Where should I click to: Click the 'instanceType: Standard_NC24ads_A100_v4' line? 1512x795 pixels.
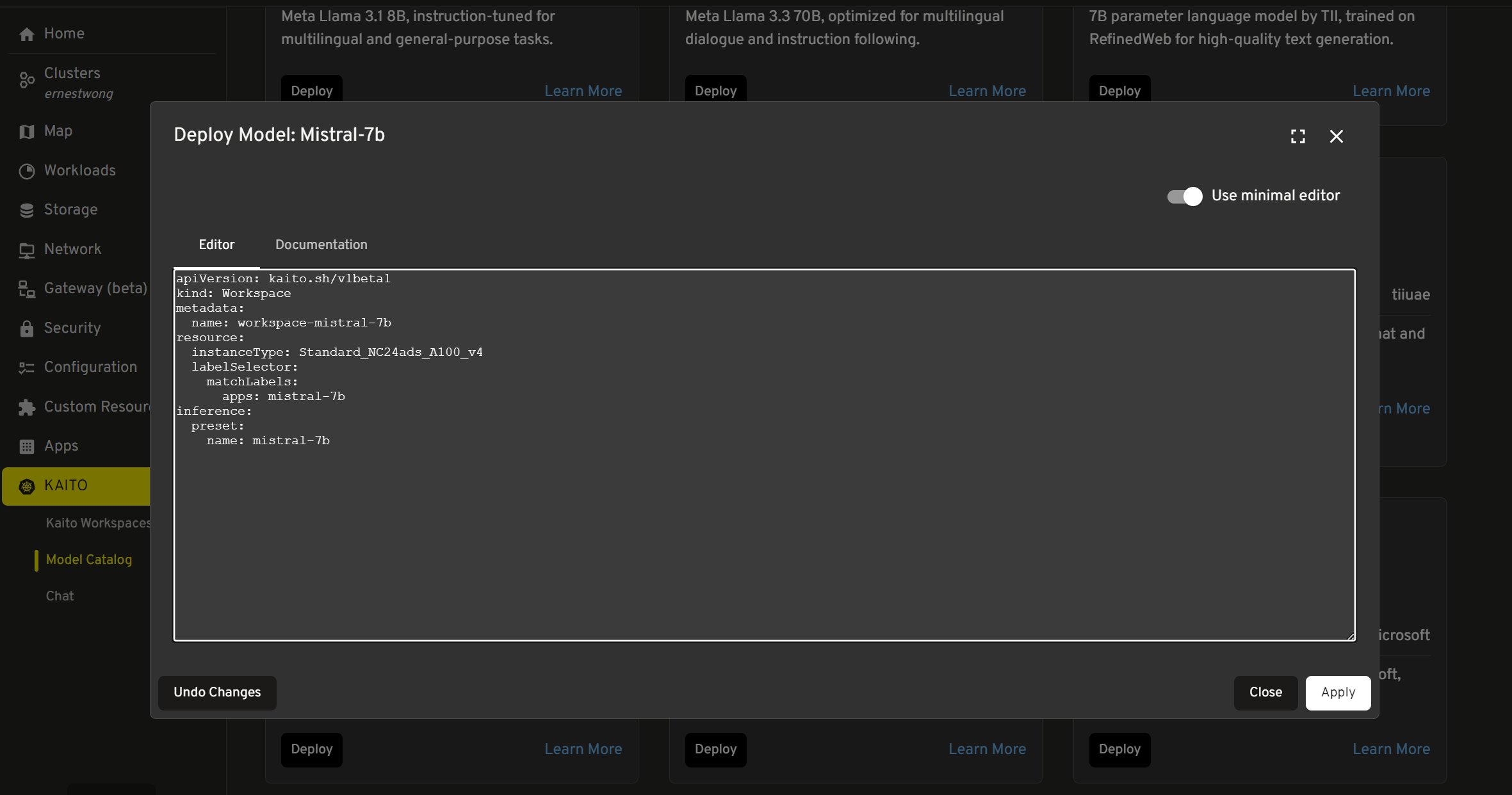(337, 353)
